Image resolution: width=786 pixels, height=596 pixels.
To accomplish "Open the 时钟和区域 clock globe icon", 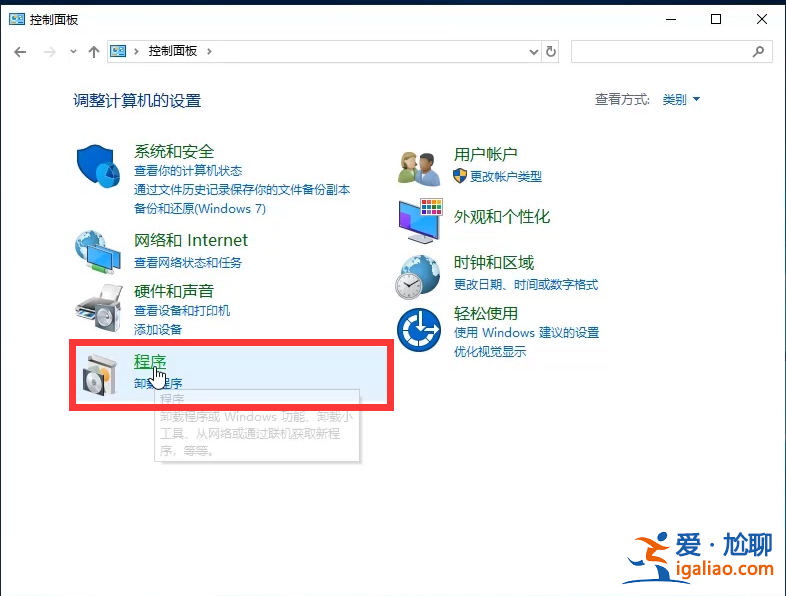I will (x=418, y=277).
